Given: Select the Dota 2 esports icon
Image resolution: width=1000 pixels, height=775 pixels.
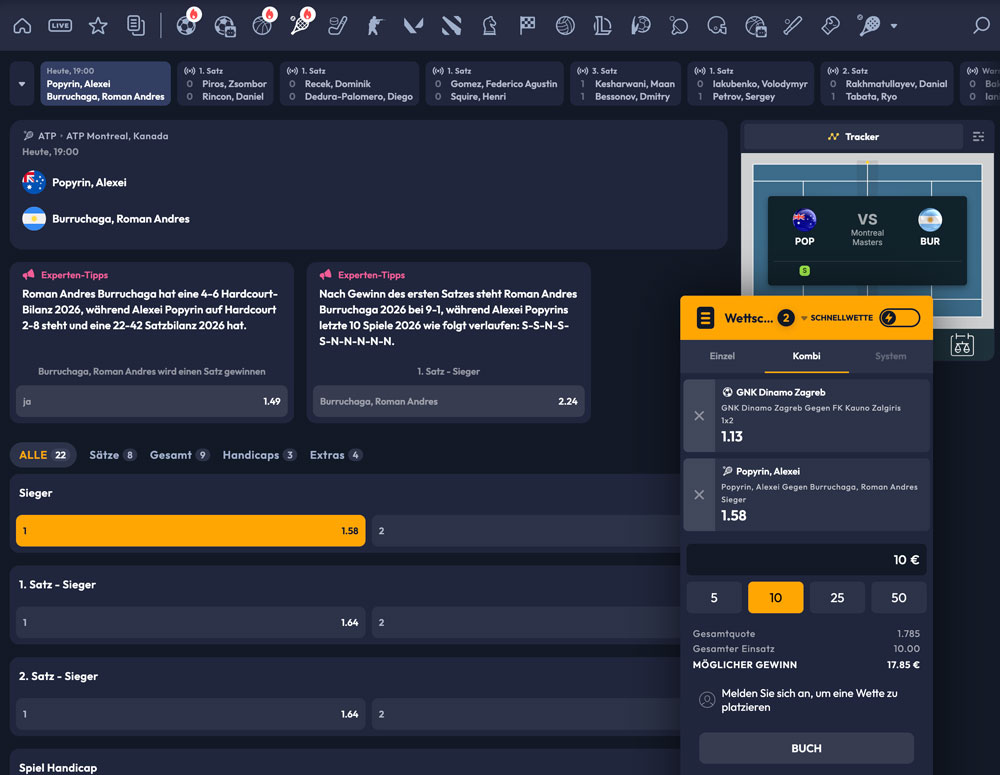Looking at the screenshot, I should click(452, 26).
